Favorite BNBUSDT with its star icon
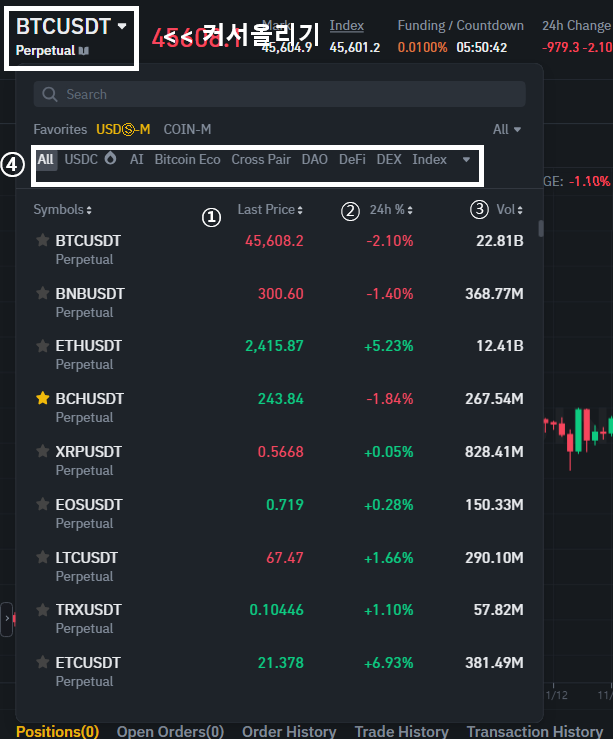 pyautogui.click(x=42, y=293)
